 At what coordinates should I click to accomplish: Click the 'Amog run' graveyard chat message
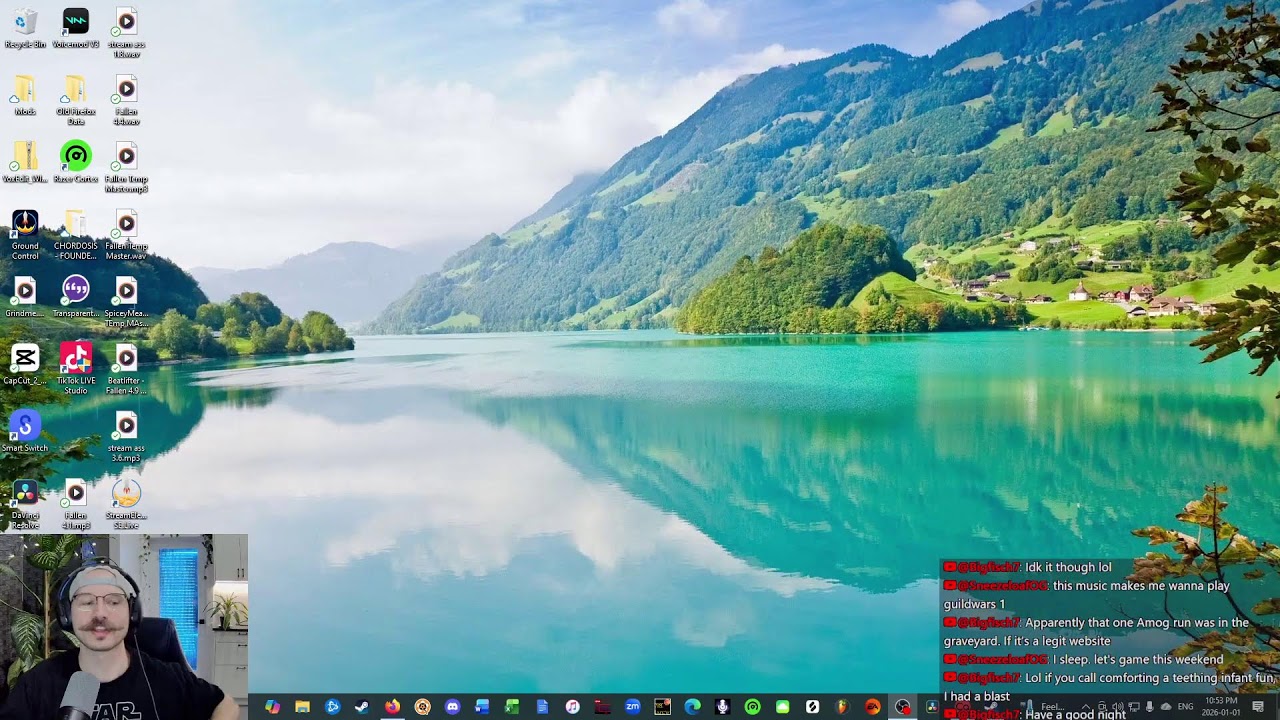click(1096, 632)
